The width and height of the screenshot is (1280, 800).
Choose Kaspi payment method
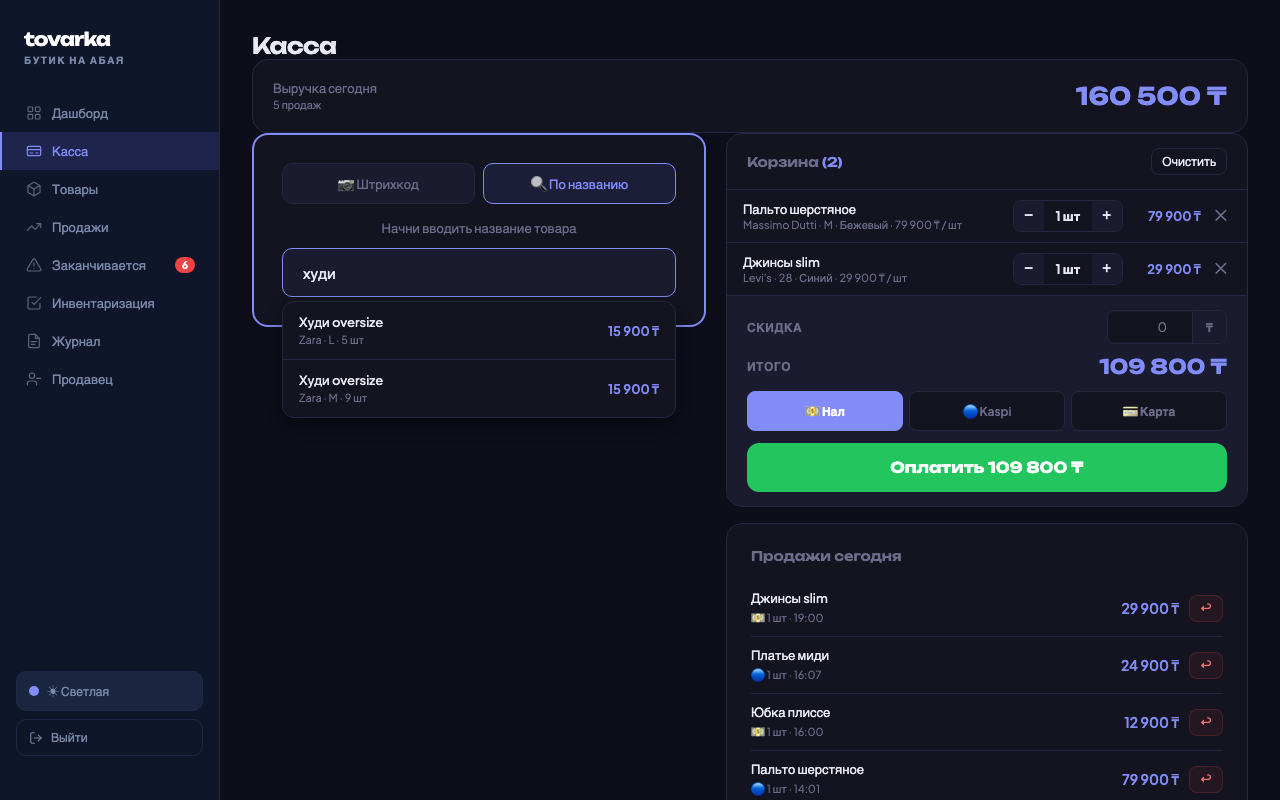987,411
